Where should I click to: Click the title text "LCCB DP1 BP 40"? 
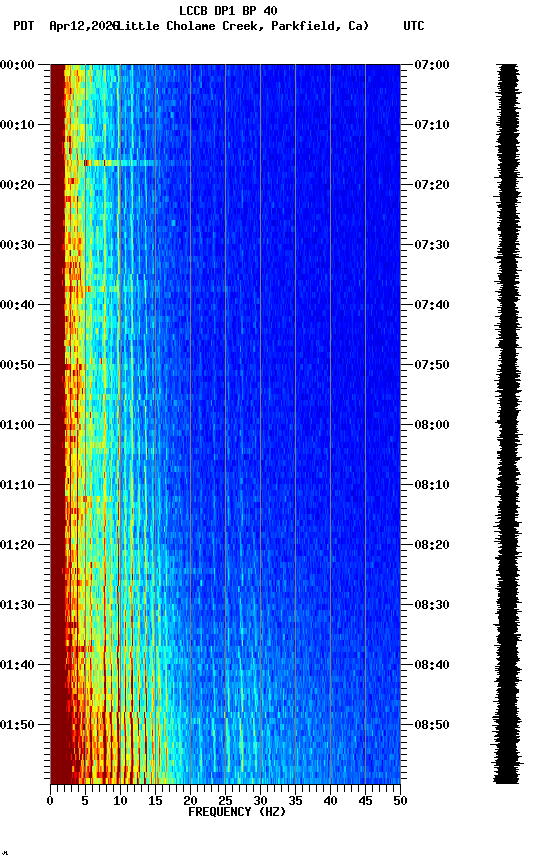pyautogui.click(x=228, y=10)
